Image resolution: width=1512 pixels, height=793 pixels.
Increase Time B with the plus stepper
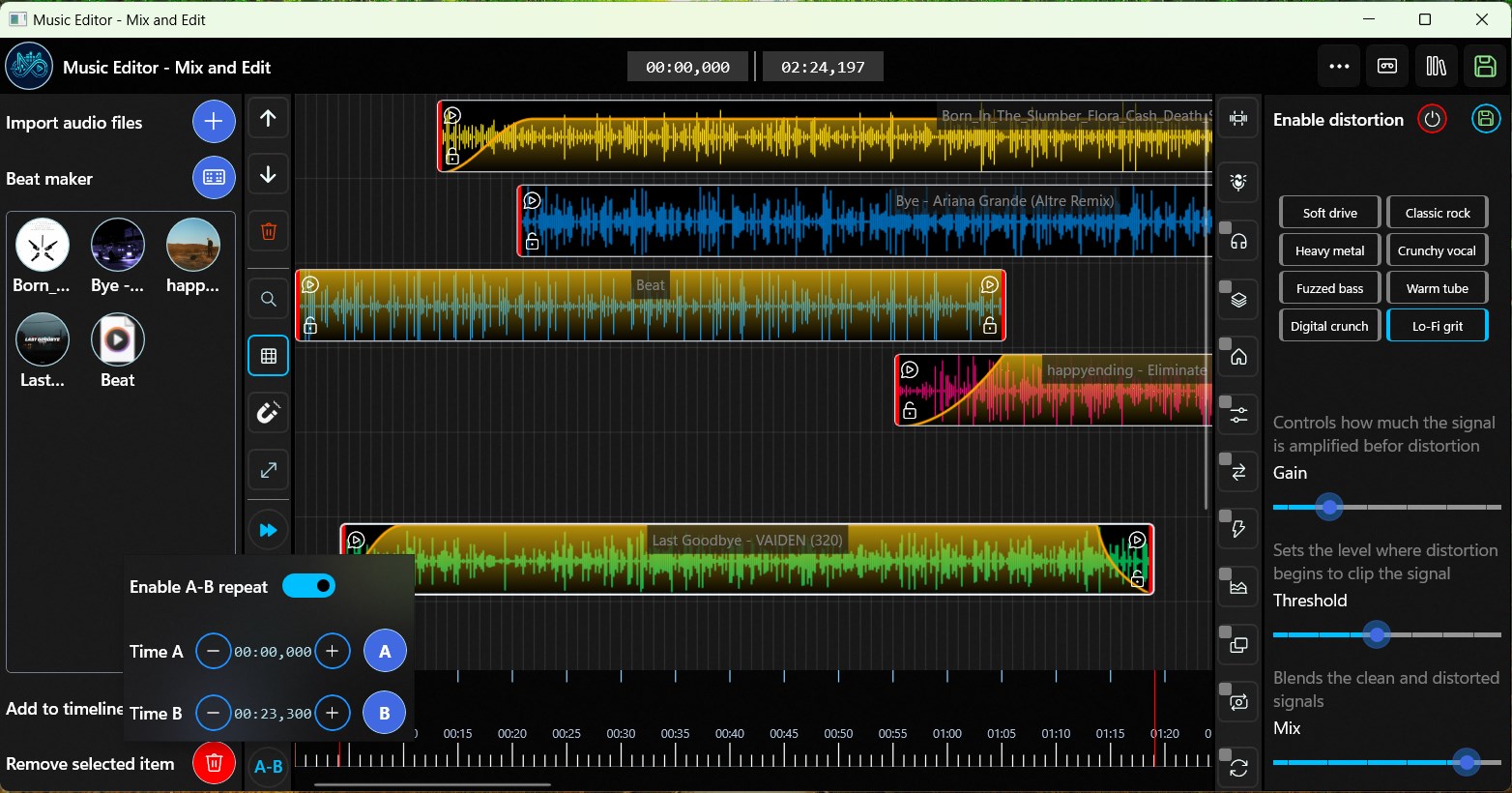[x=333, y=713]
